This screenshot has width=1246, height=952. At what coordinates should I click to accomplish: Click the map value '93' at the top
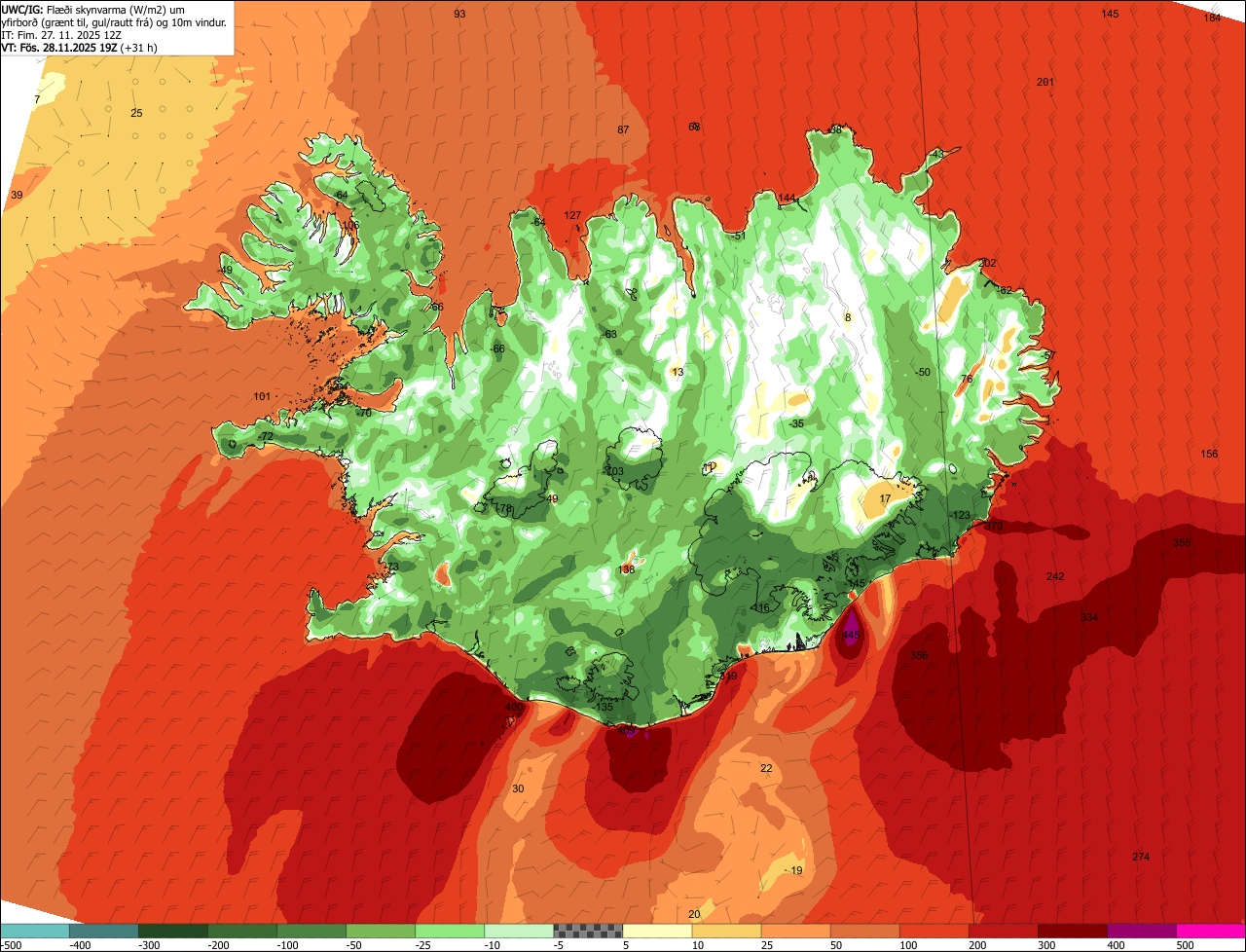pos(459,14)
